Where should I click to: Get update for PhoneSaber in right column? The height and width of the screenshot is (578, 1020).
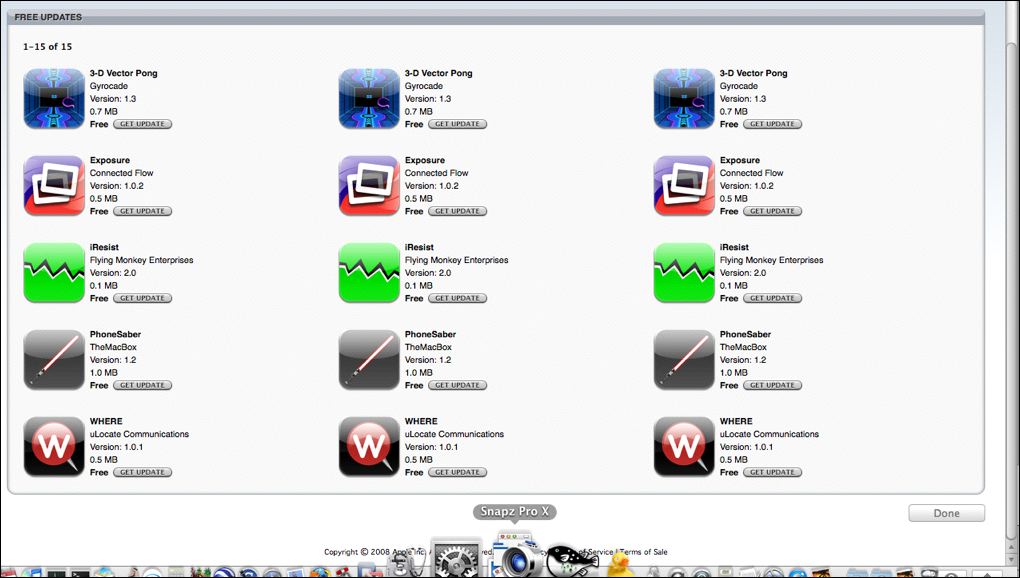[772, 386]
